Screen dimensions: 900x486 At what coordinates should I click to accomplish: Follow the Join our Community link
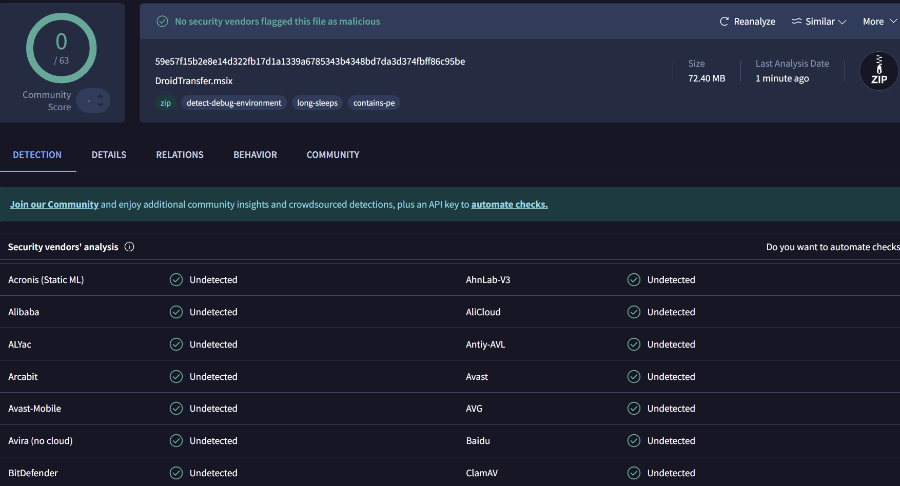point(54,204)
